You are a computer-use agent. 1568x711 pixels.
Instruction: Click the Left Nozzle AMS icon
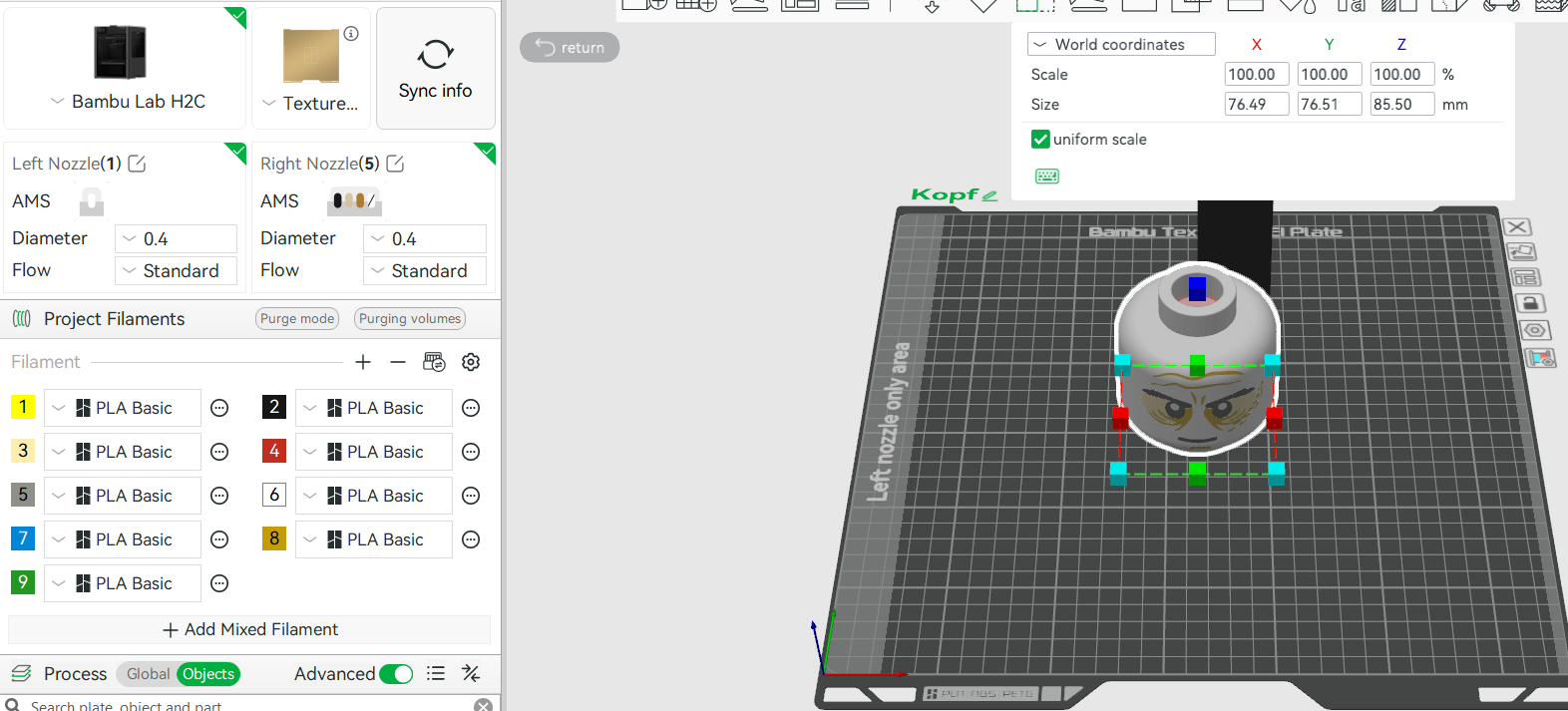(x=92, y=201)
